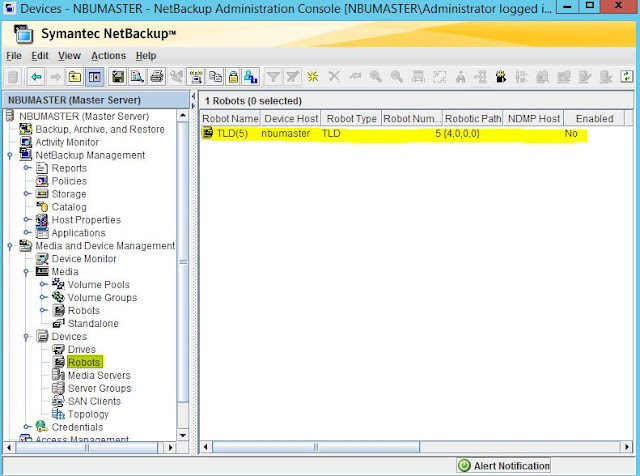This screenshot has height=476, width=640.
Task: Select Policies in the tree
Action: (x=69, y=181)
